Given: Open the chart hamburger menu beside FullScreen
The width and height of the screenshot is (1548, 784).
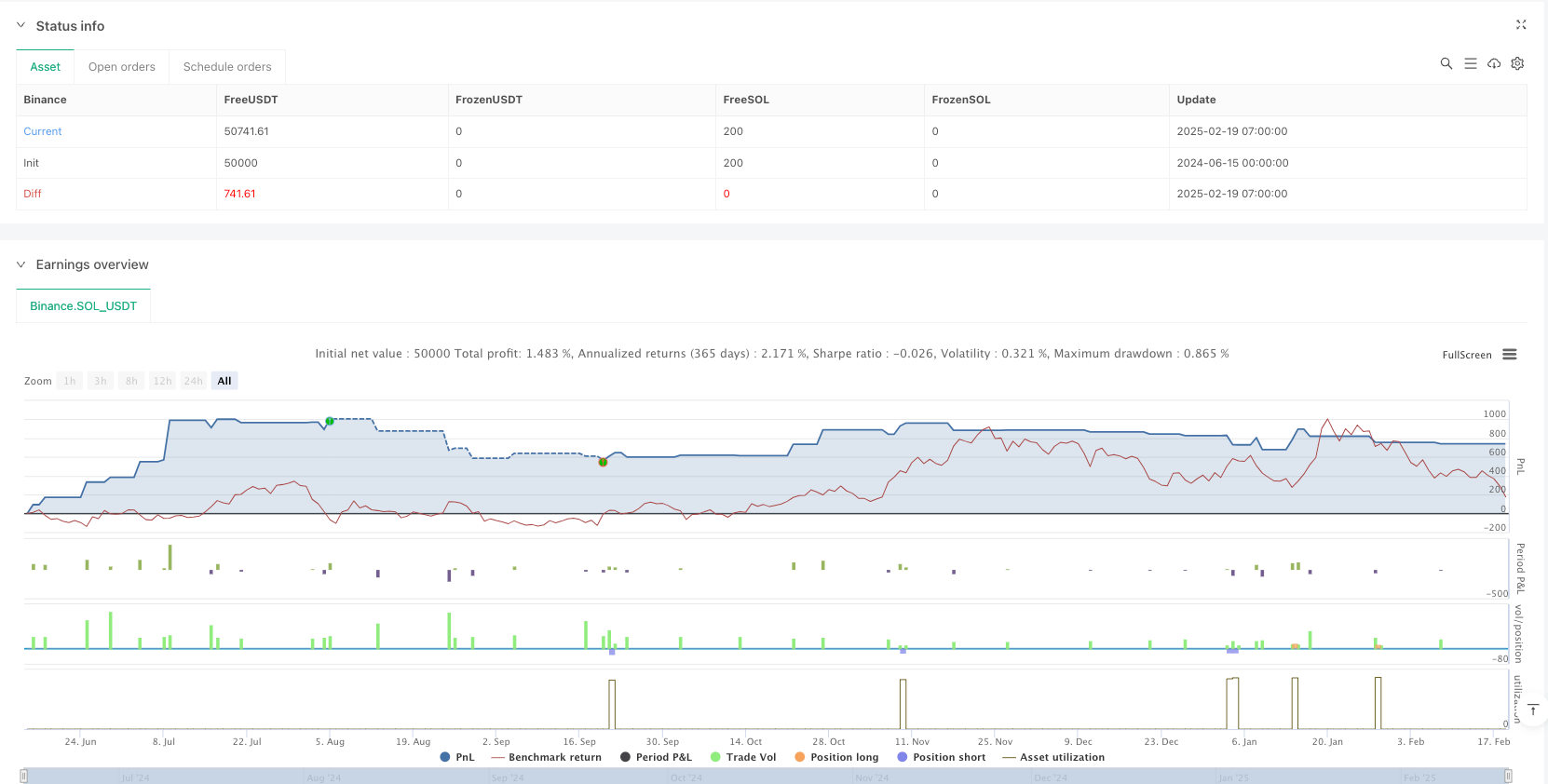Looking at the screenshot, I should pyautogui.click(x=1510, y=355).
